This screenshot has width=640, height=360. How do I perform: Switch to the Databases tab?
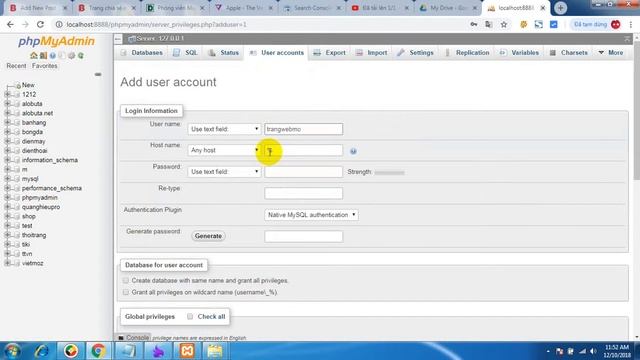[142, 53]
